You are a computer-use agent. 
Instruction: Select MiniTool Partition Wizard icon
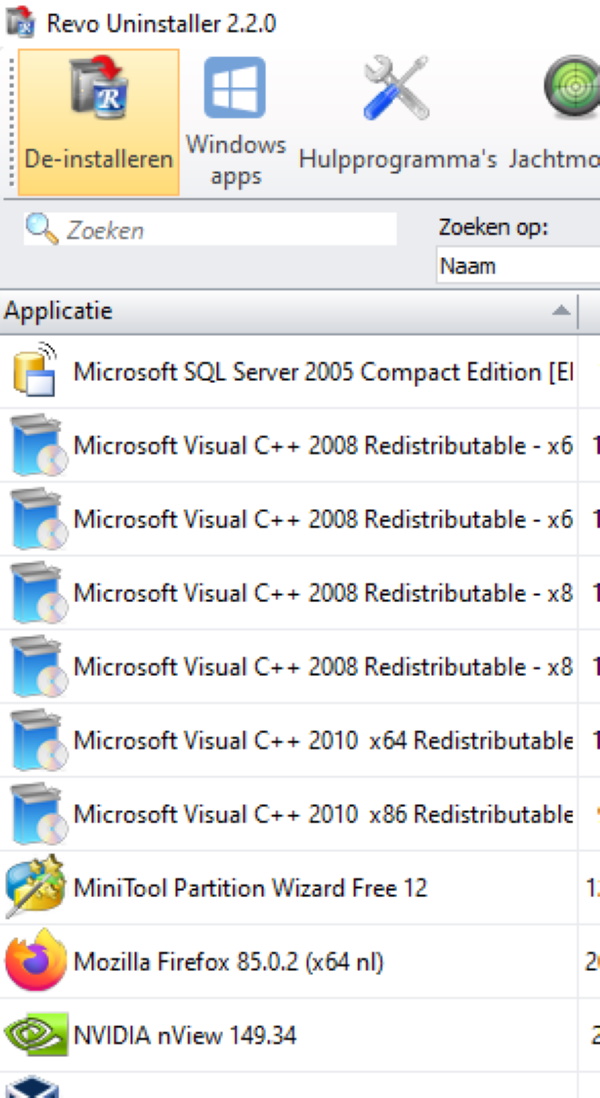pos(35,887)
